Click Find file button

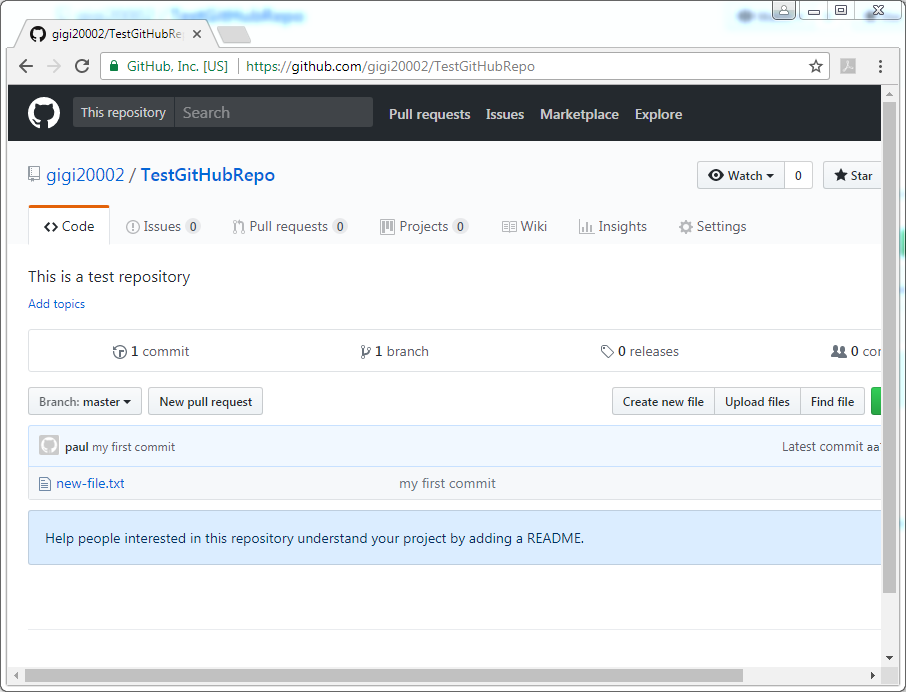[x=833, y=401]
